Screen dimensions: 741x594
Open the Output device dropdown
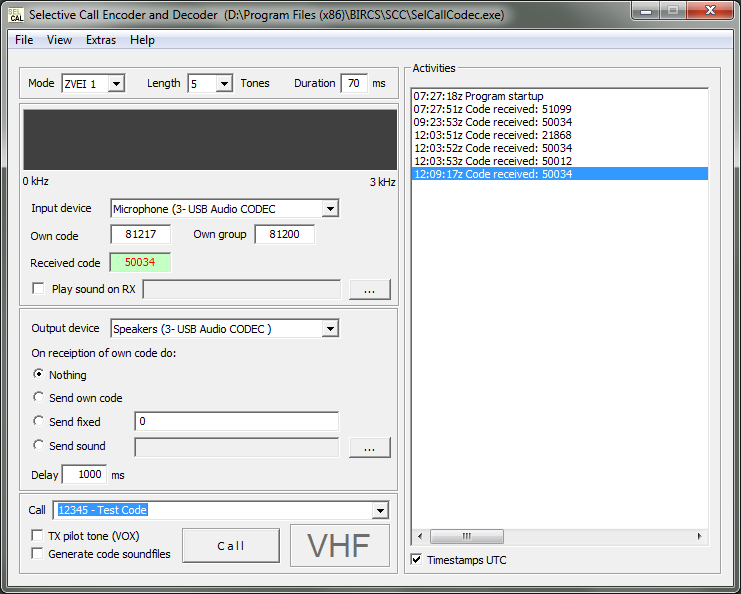330,329
